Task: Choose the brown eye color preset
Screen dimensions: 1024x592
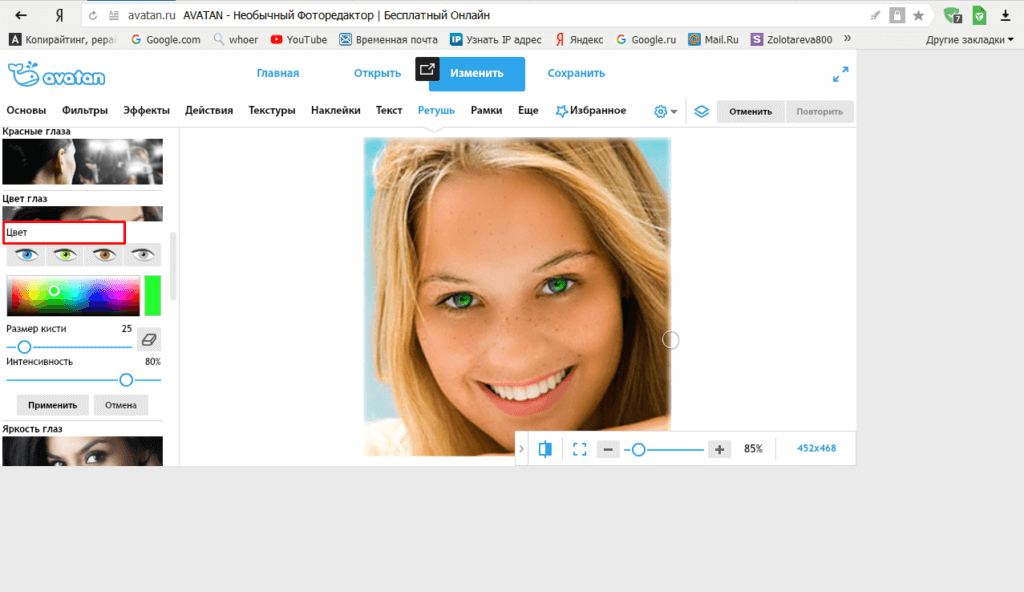Action: [104, 256]
